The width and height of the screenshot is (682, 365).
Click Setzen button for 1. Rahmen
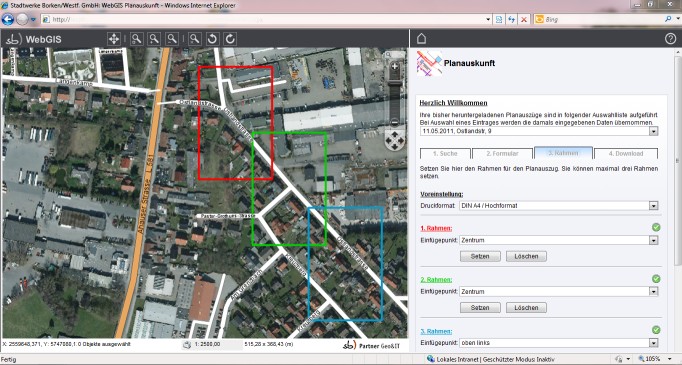[x=480, y=256]
